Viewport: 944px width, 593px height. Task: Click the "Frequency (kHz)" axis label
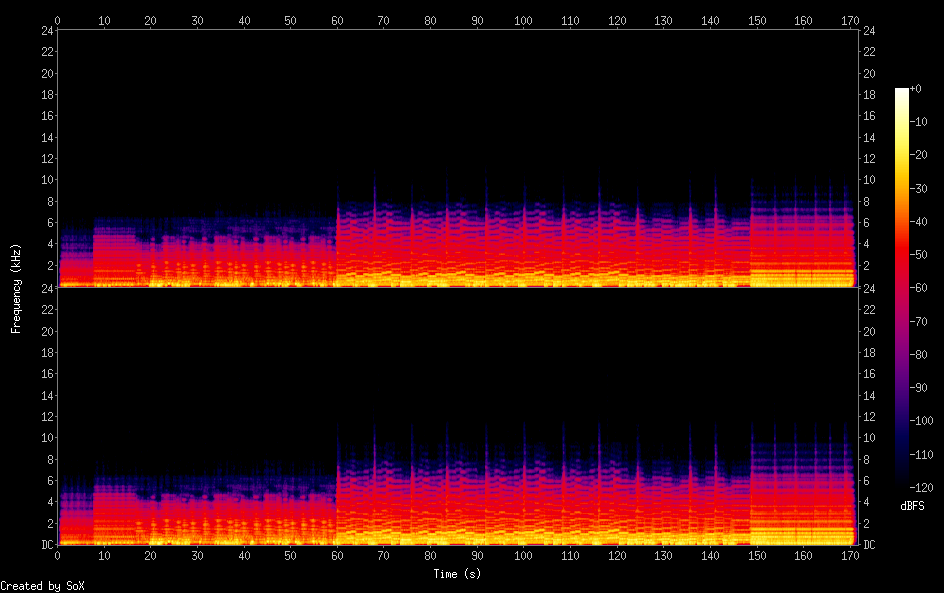16,287
